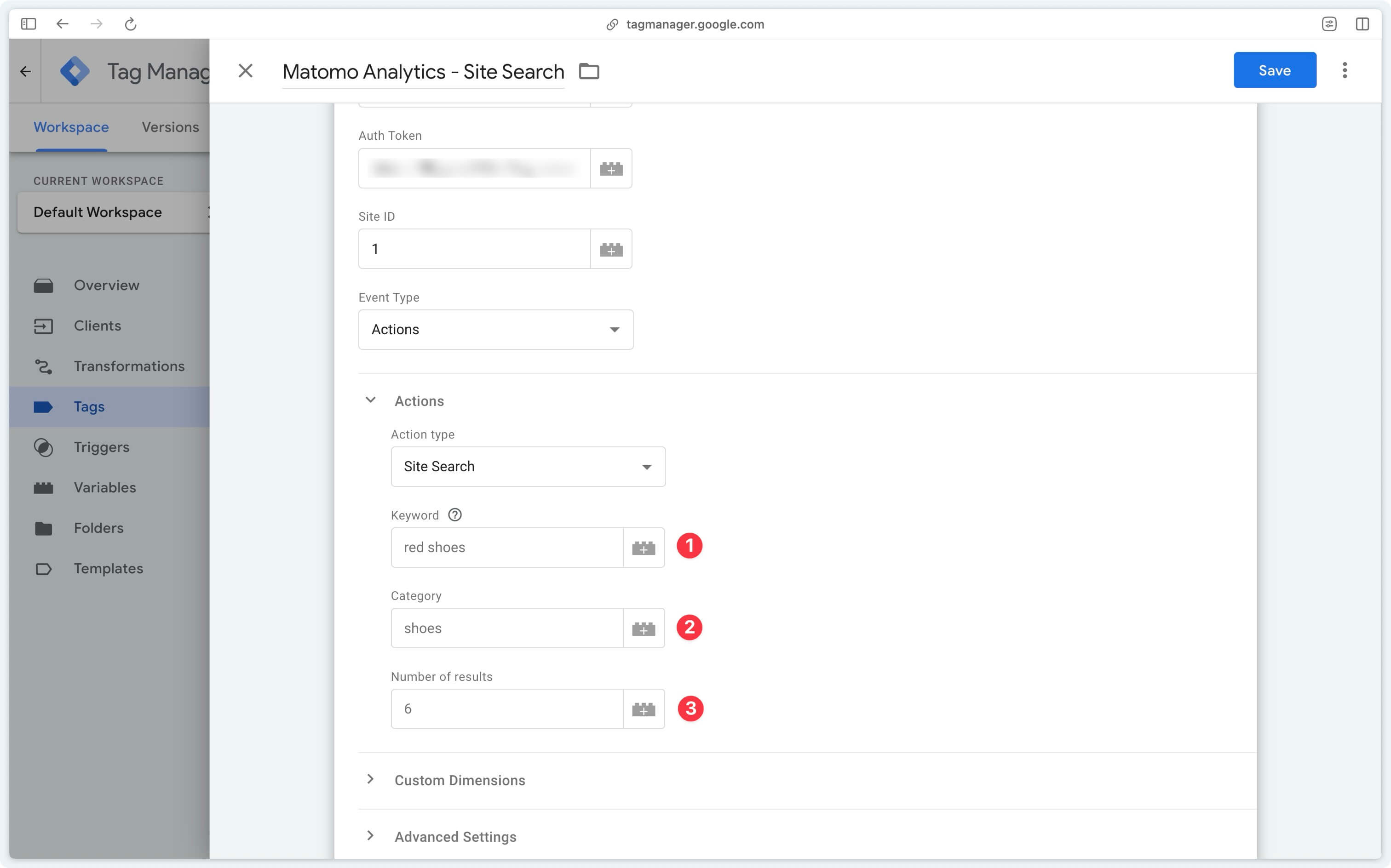Switch to the Workspace tab
Image resolution: width=1391 pixels, height=868 pixels.
[71, 127]
